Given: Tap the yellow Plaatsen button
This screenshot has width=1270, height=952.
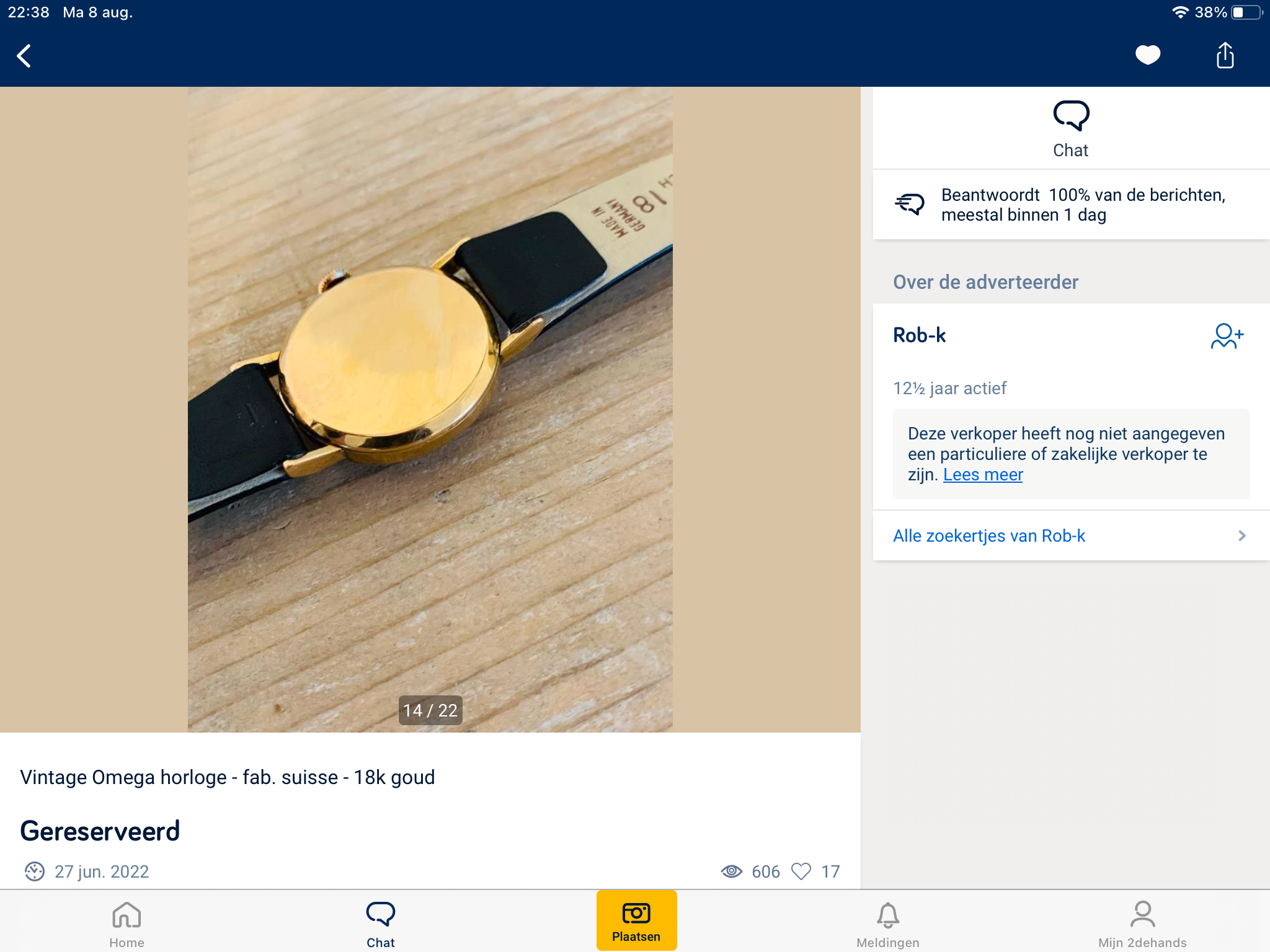Looking at the screenshot, I should pyautogui.click(x=636, y=920).
